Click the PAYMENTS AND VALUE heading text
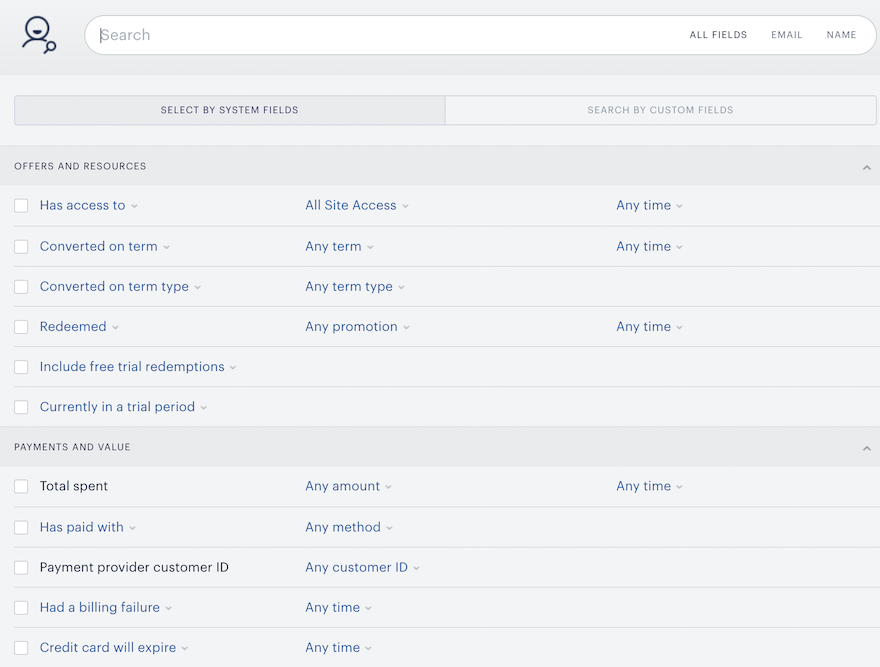Screen dimensions: 880x667 click(72, 447)
